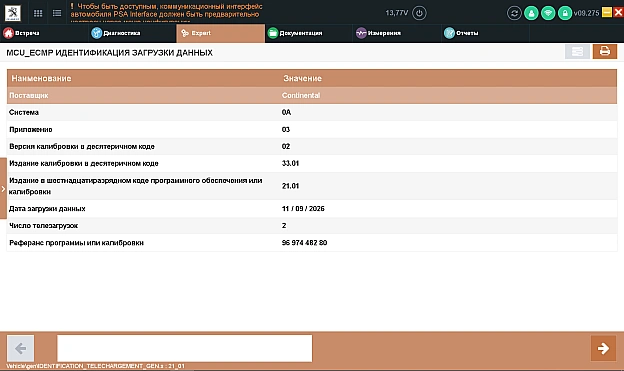Select the Версия калибровки row label
This screenshot has width=624, height=371.
coord(82,146)
